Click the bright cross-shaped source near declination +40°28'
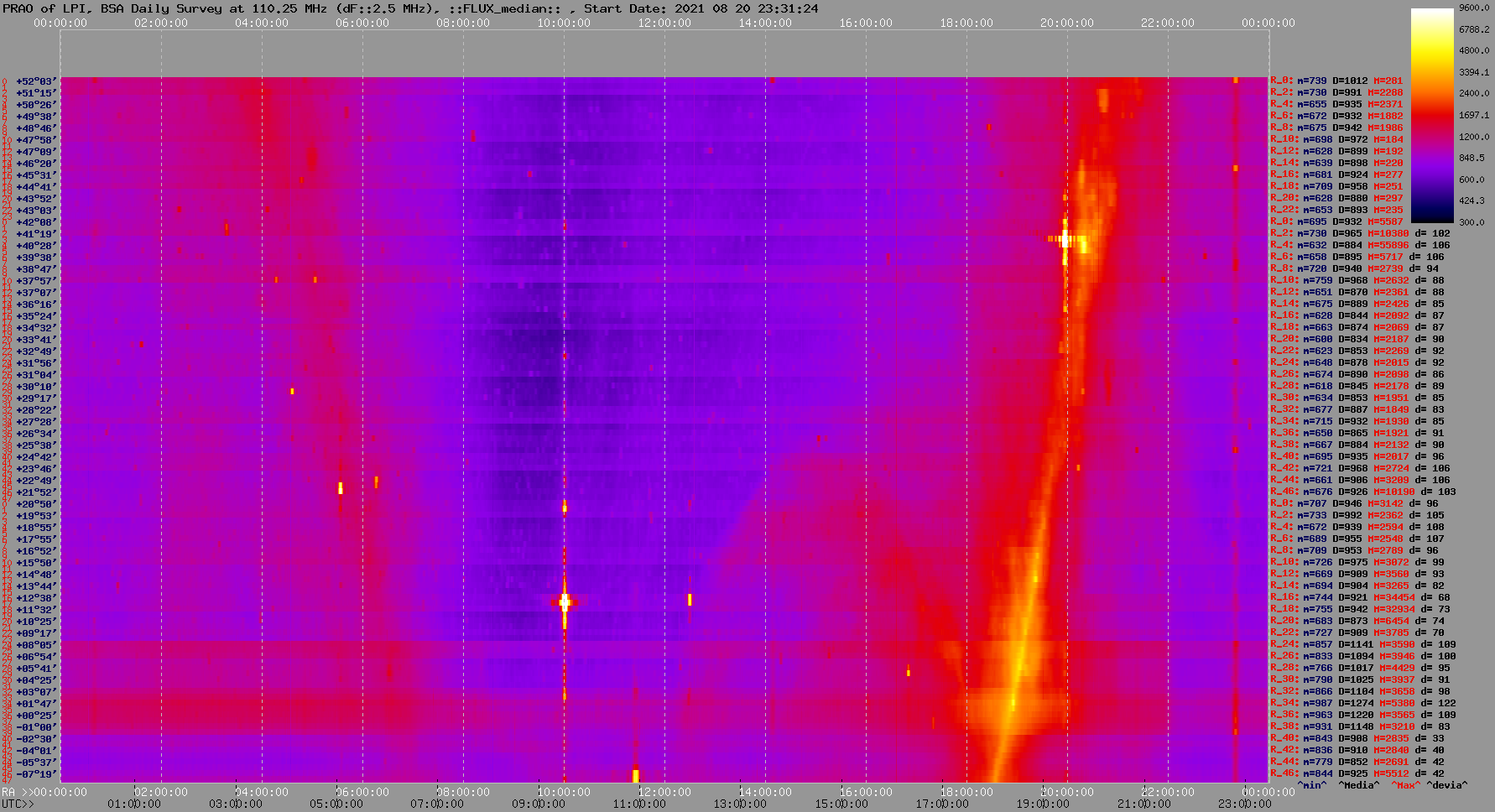 coord(1065,240)
